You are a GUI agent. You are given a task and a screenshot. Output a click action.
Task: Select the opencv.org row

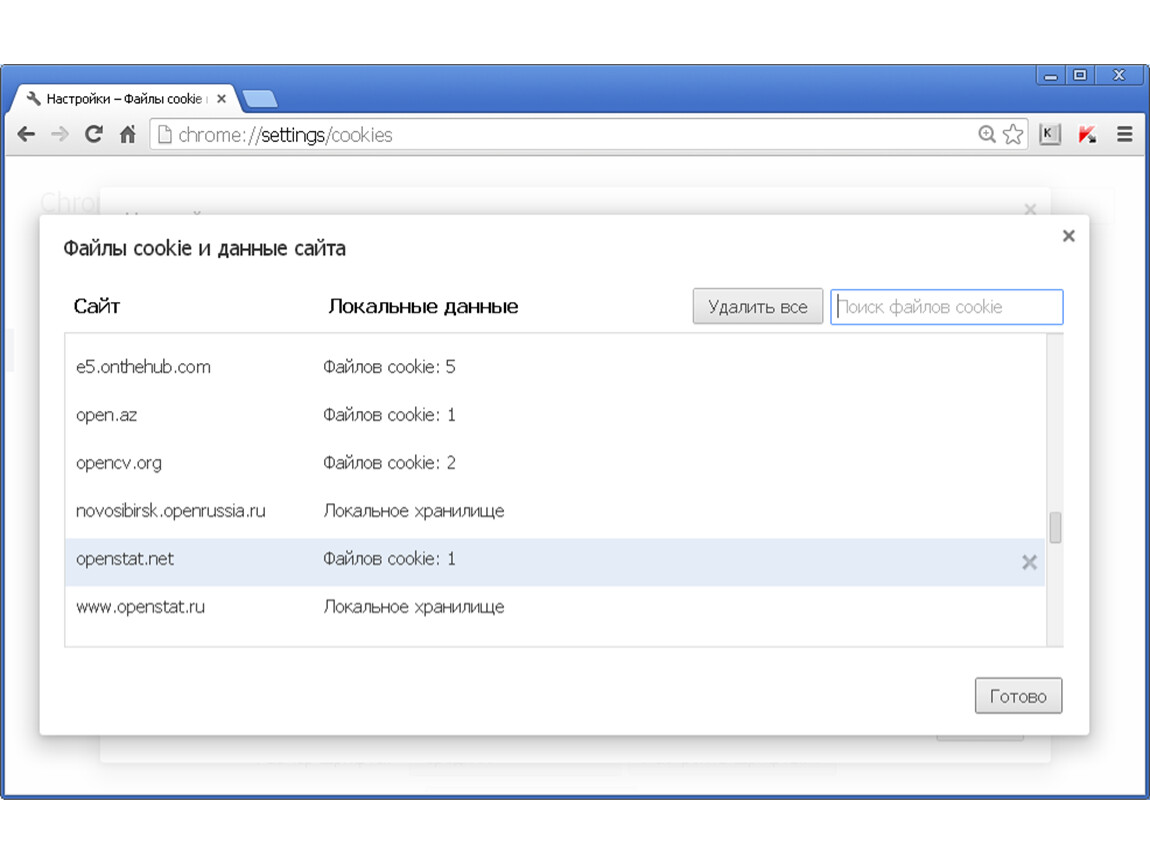(x=555, y=463)
